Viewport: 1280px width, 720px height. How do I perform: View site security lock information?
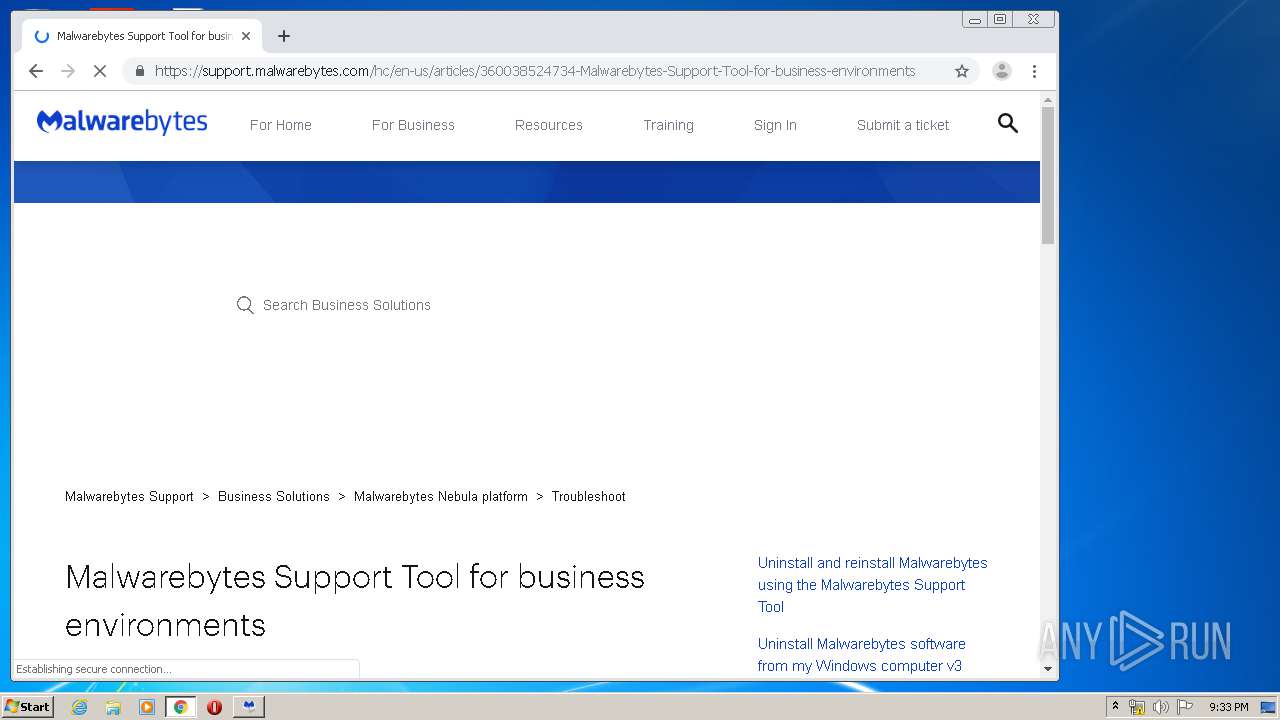139,71
